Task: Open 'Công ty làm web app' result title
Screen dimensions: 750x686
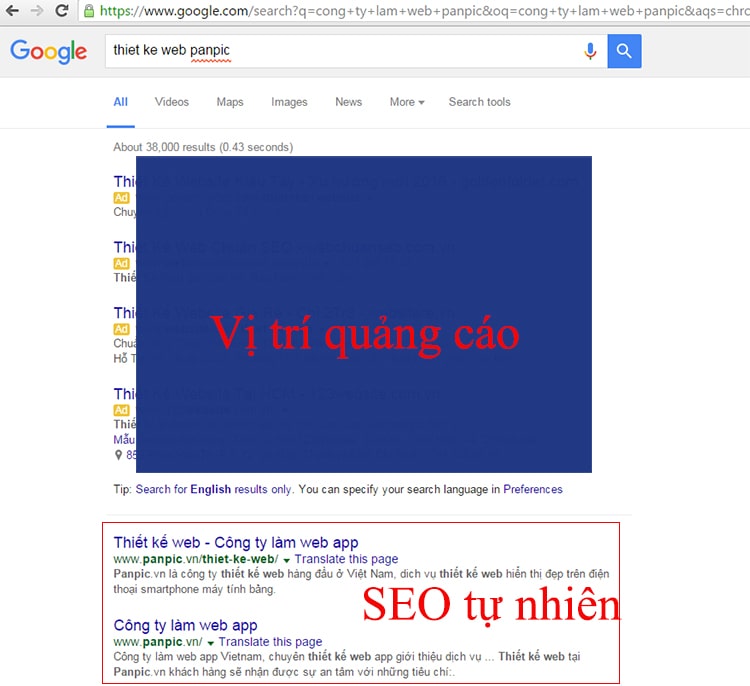Action: 186,625
